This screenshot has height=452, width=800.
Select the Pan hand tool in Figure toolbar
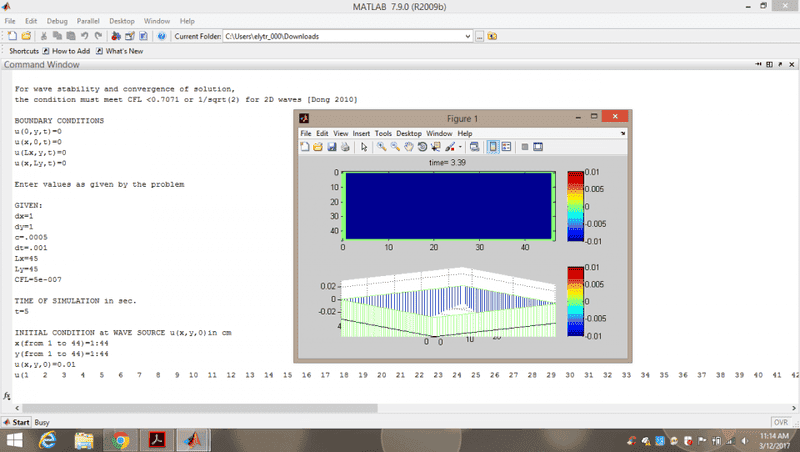tap(408, 147)
